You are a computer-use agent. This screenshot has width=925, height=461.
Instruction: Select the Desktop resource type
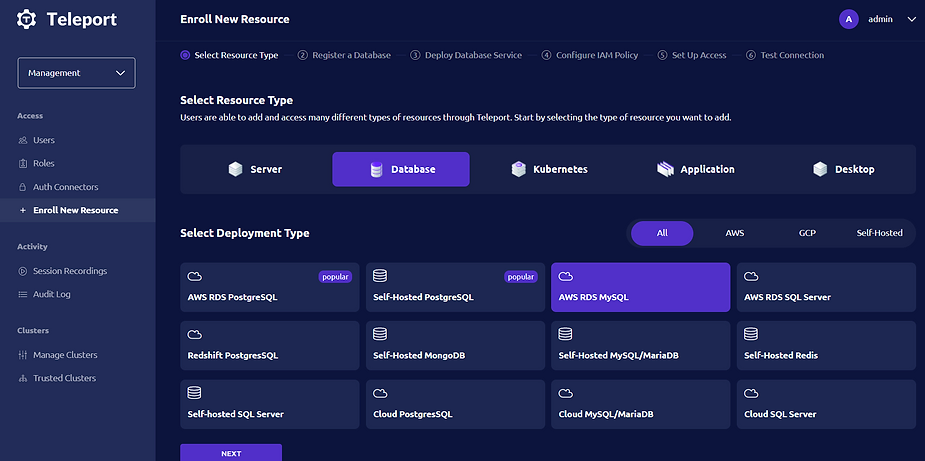coord(843,169)
